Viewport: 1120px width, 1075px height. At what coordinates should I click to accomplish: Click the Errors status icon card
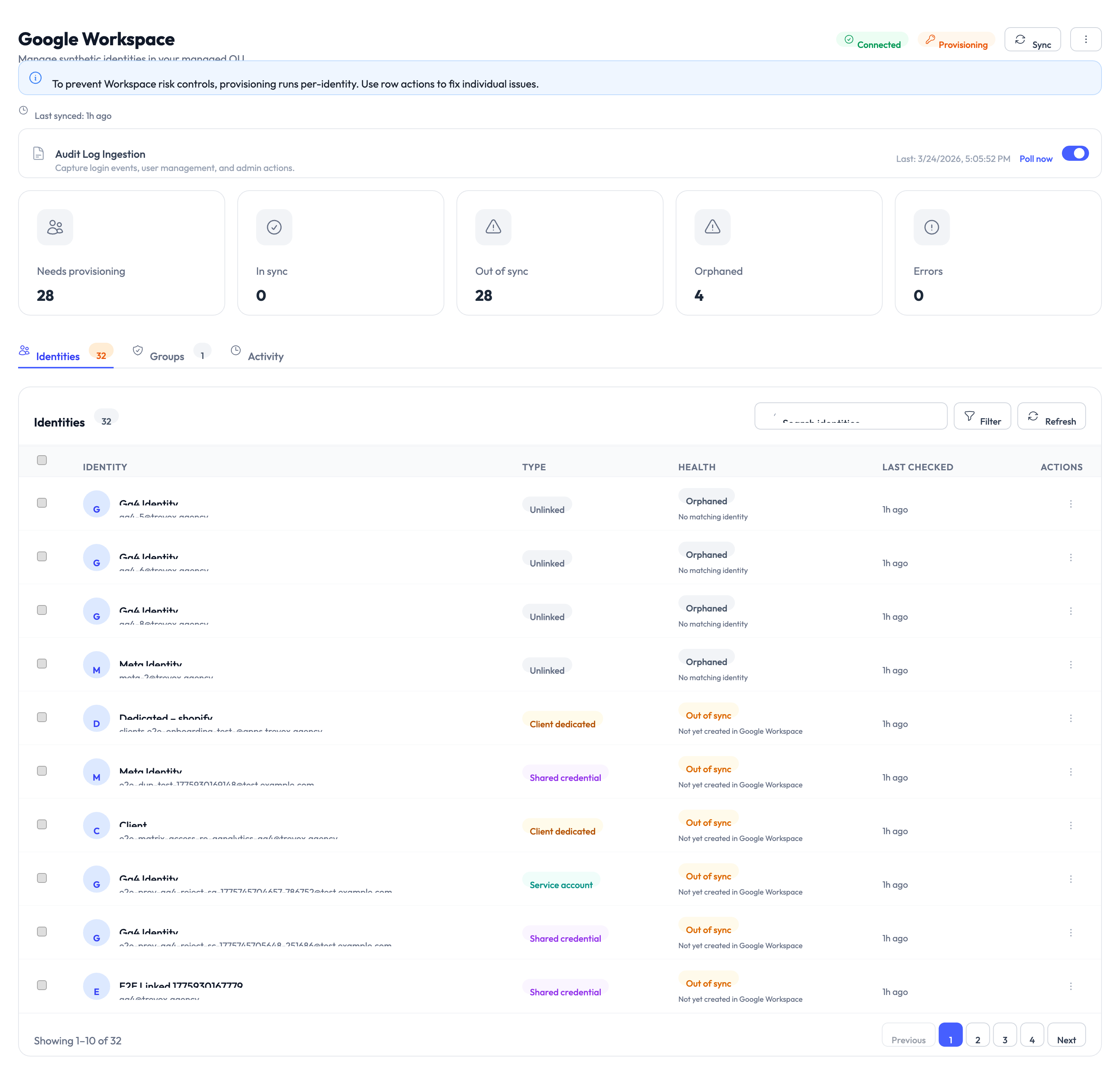click(x=931, y=227)
